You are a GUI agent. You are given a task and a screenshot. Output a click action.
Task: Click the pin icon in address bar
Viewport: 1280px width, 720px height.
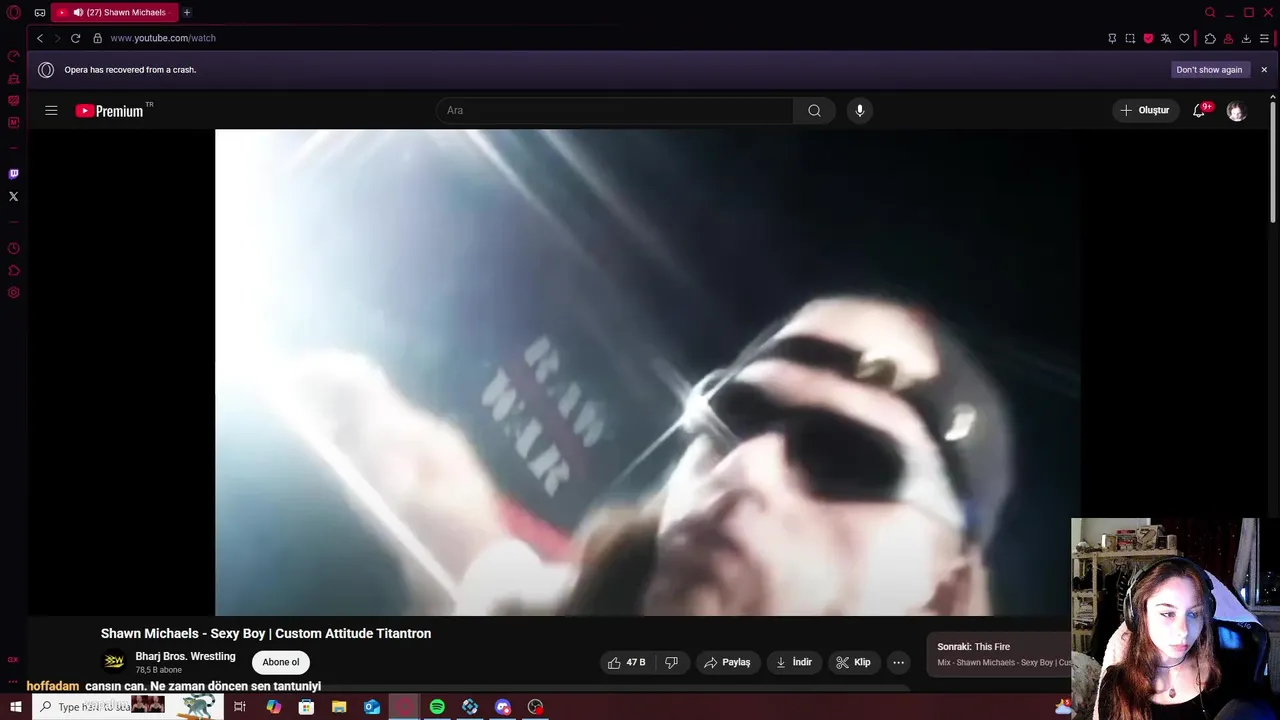[x=1112, y=38]
